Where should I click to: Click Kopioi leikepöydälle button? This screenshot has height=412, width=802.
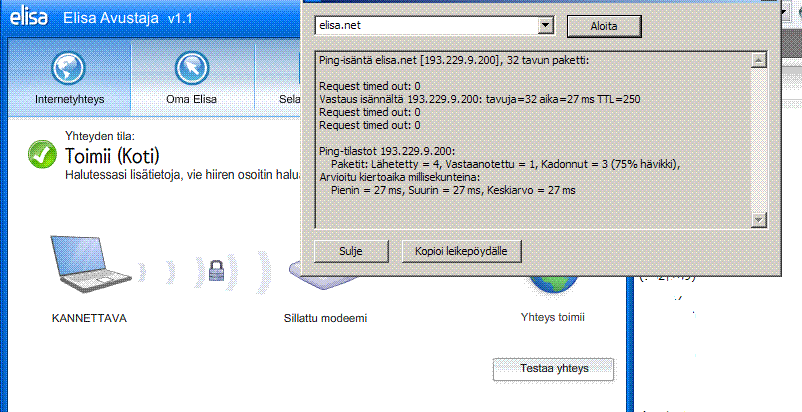(461, 251)
